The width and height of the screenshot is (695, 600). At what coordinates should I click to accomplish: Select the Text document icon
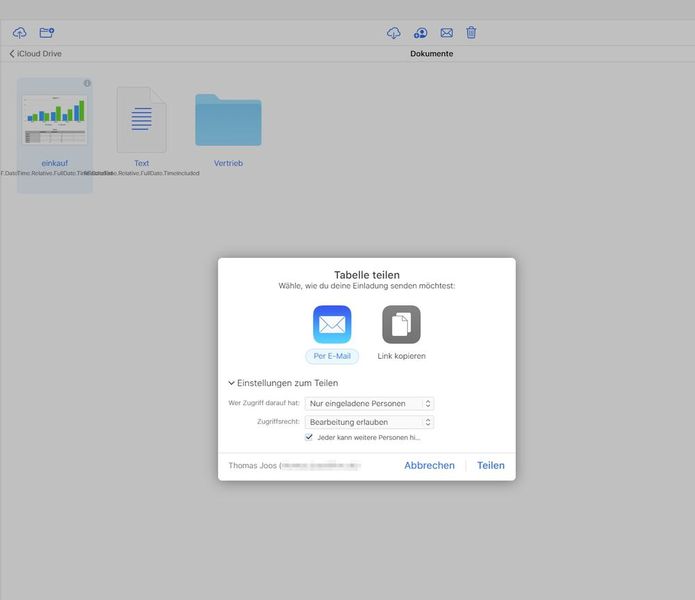pos(141,120)
